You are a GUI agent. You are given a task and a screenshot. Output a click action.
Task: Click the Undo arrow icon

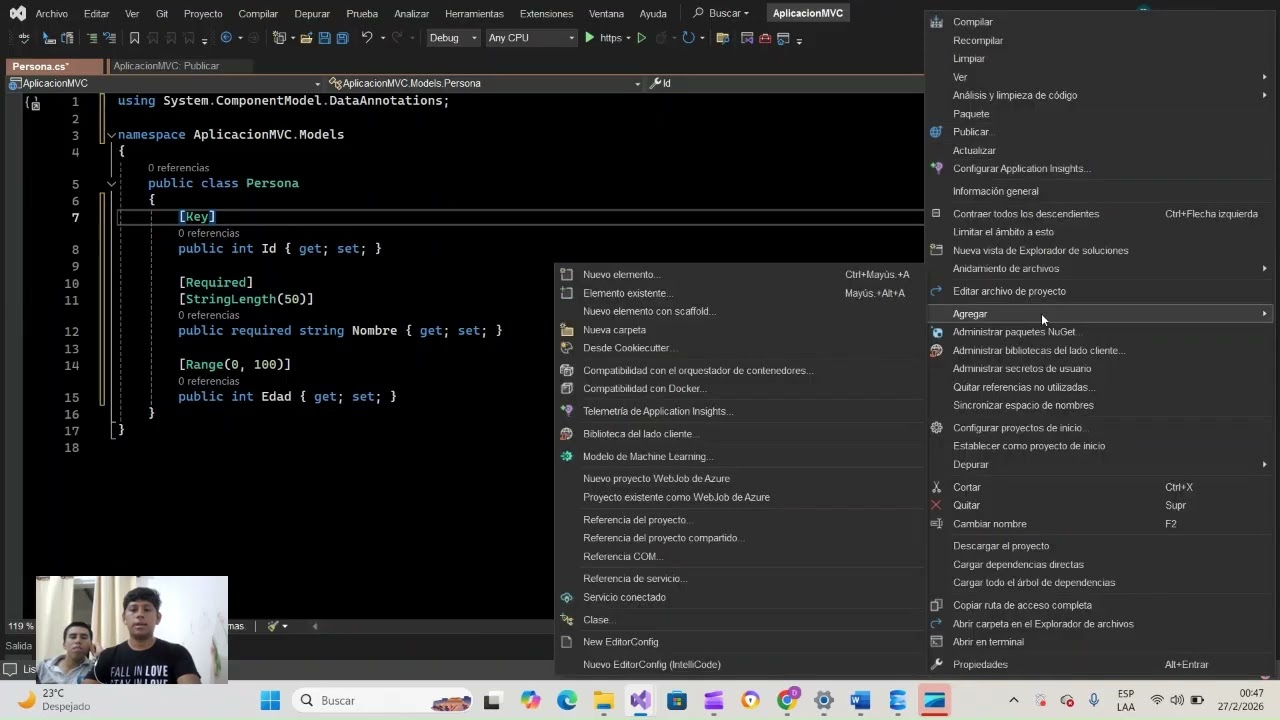click(367, 38)
